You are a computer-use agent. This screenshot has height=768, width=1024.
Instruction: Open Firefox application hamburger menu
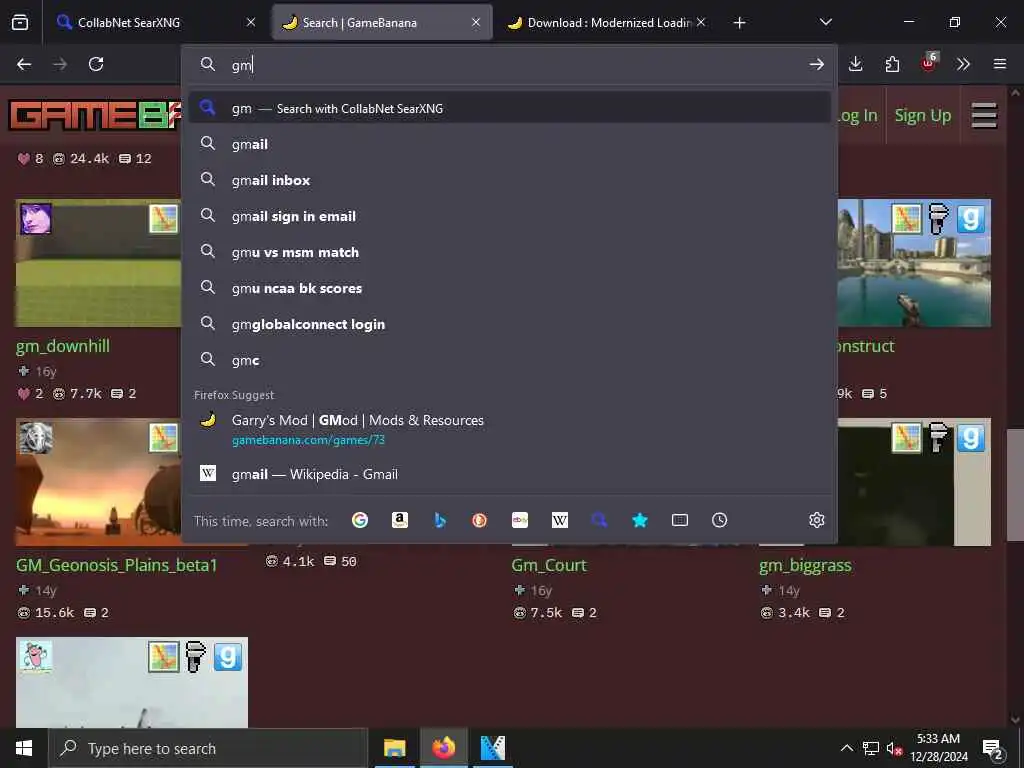pos(1000,64)
